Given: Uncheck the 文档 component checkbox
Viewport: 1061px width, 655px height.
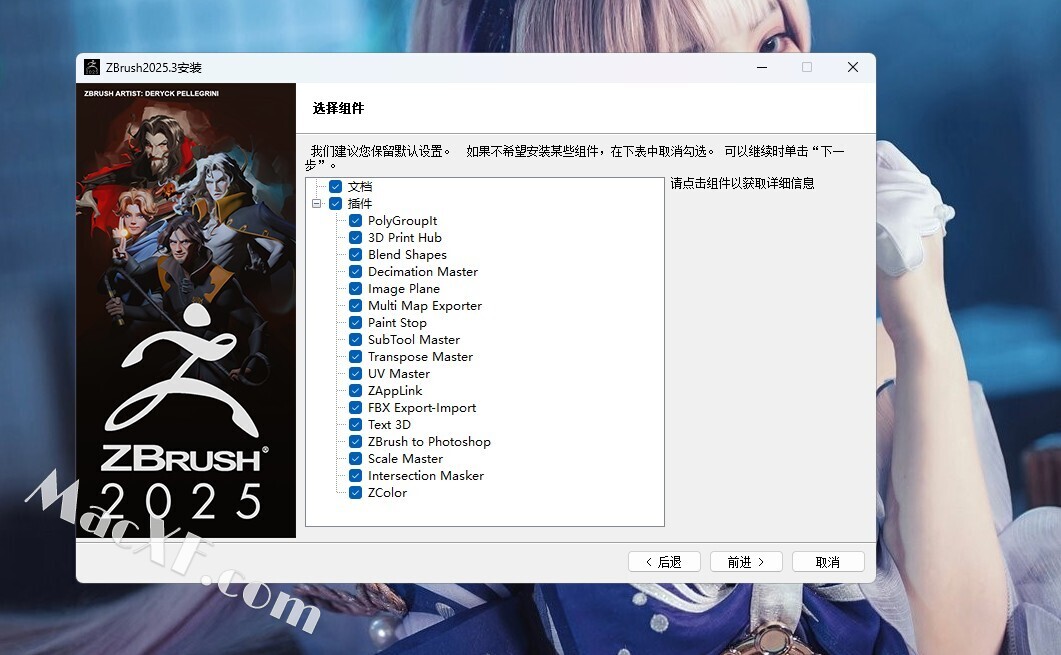Looking at the screenshot, I should pyautogui.click(x=335, y=186).
